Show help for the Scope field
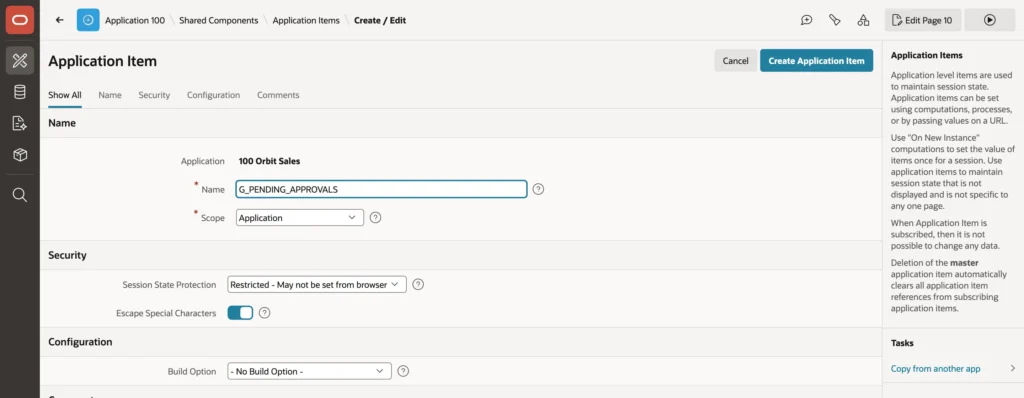The width and height of the screenshot is (1024, 398). coord(376,218)
